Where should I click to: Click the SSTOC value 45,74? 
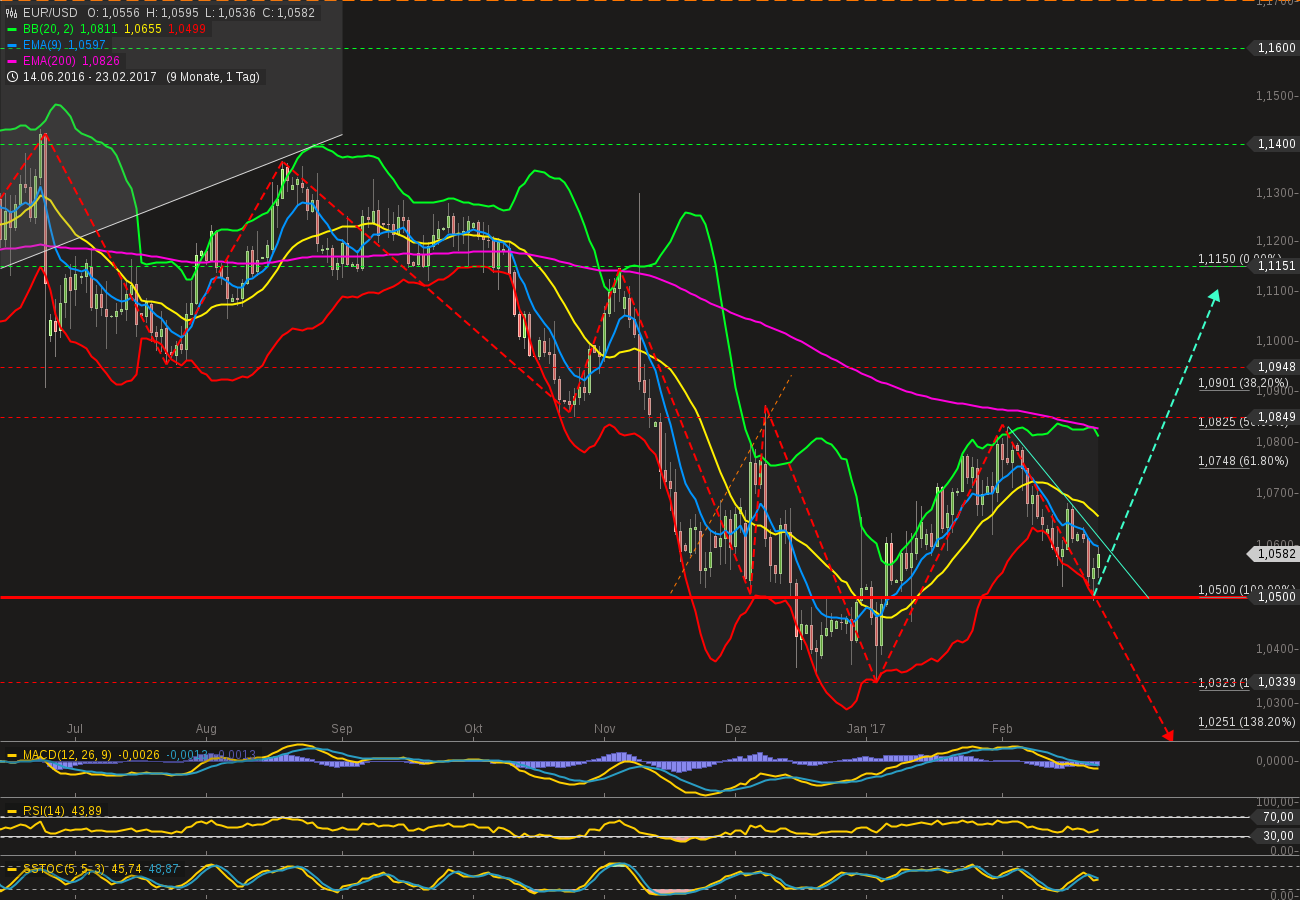coord(126,870)
